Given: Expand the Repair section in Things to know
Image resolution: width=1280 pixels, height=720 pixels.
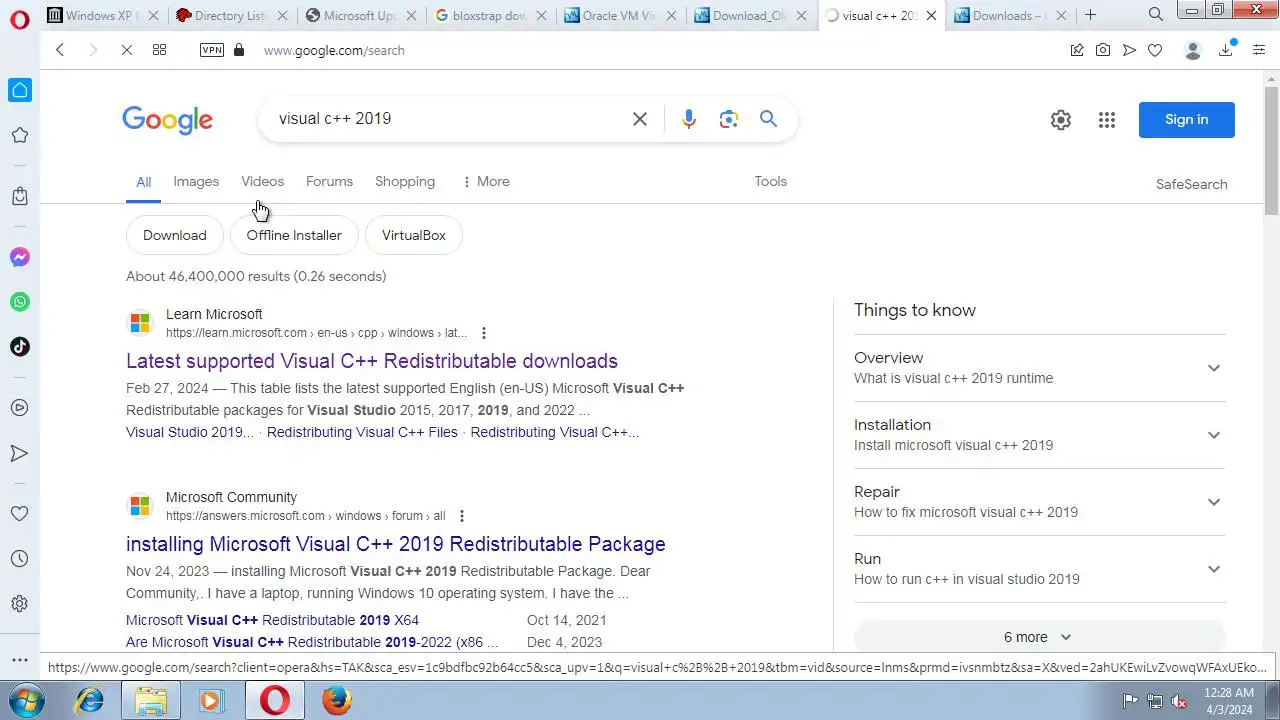Looking at the screenshot, I should tap(1040, 502).
